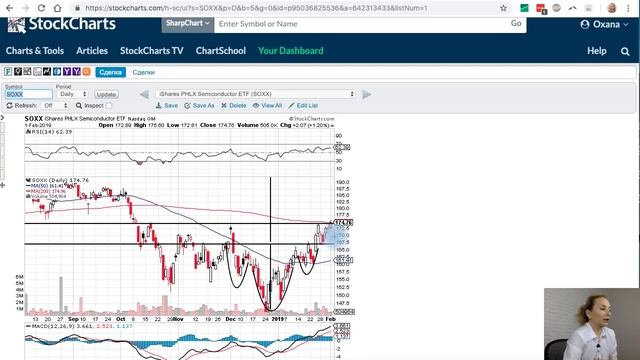The height and width of the screenshot is (360, 640).
Task: Click the Save As link
Action: pos(199,106)
